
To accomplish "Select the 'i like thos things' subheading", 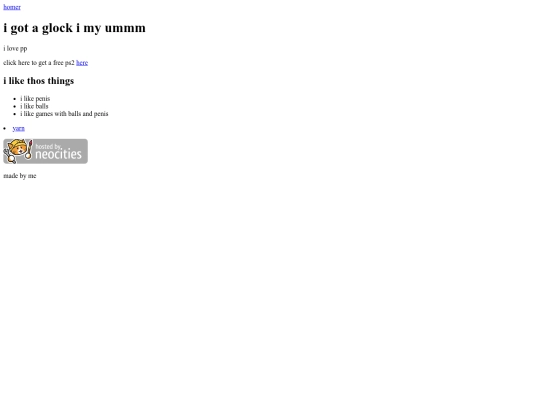I will (39, 81).
